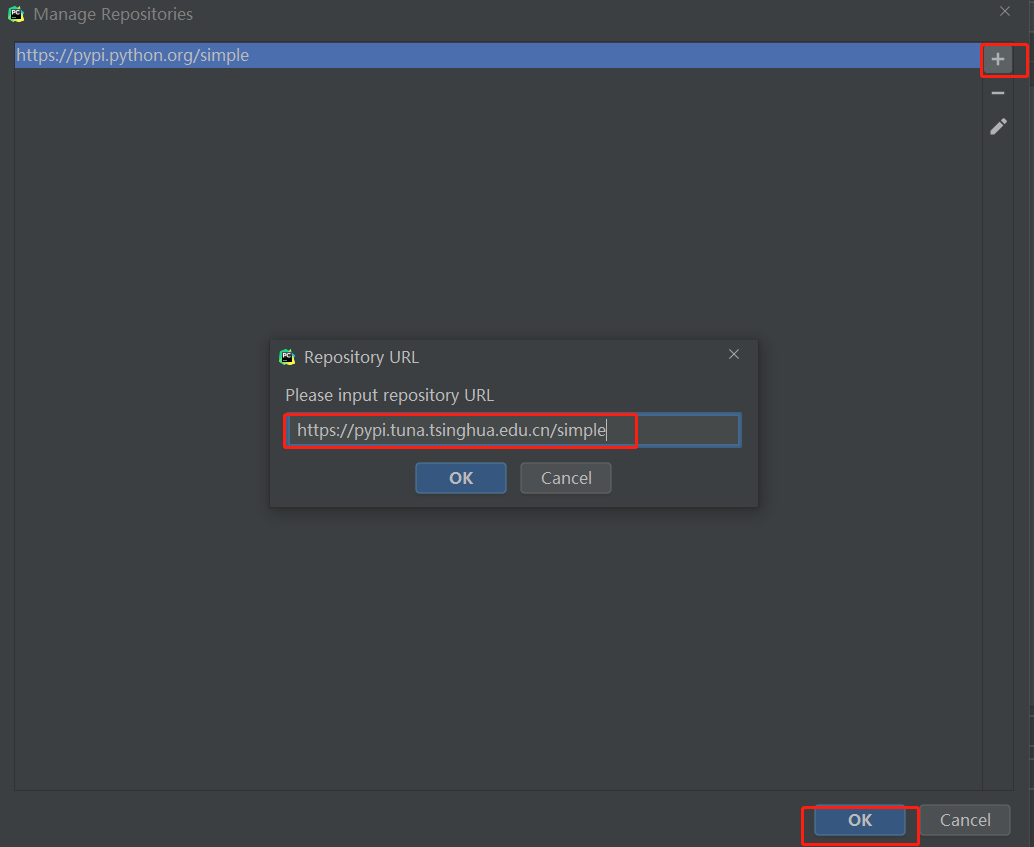Click OK in the Manage Repositories window
Screen dimensions: 1034x847
click(860, 820)
